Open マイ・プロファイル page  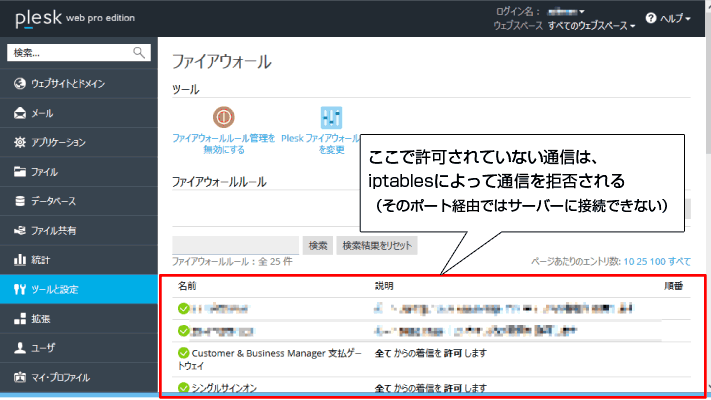point(79,377)
